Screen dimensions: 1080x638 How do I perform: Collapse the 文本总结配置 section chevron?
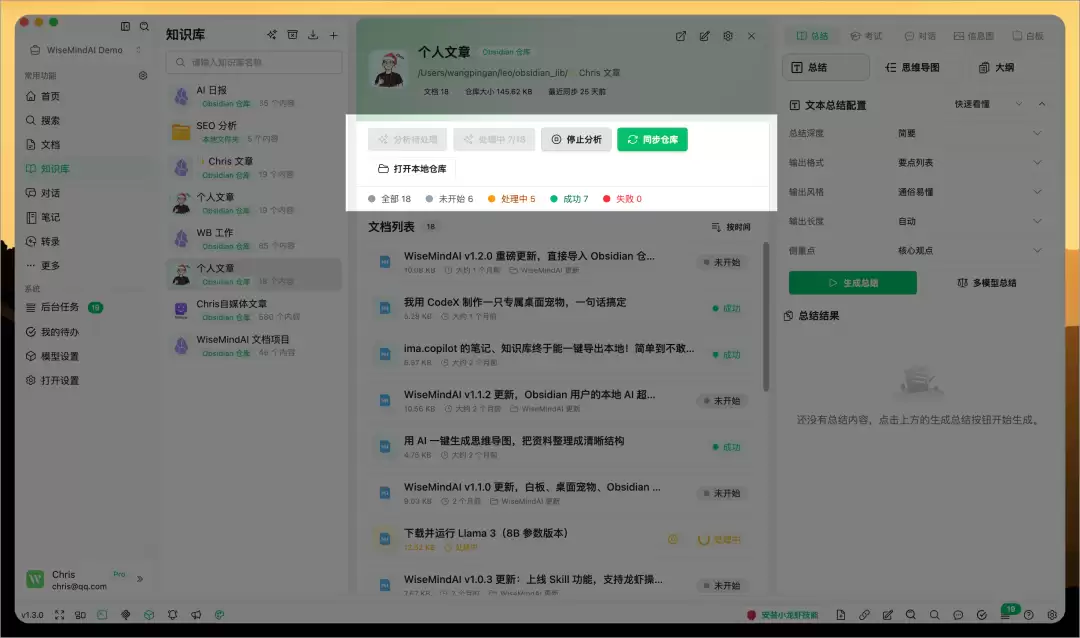[x=1041, y=104]
